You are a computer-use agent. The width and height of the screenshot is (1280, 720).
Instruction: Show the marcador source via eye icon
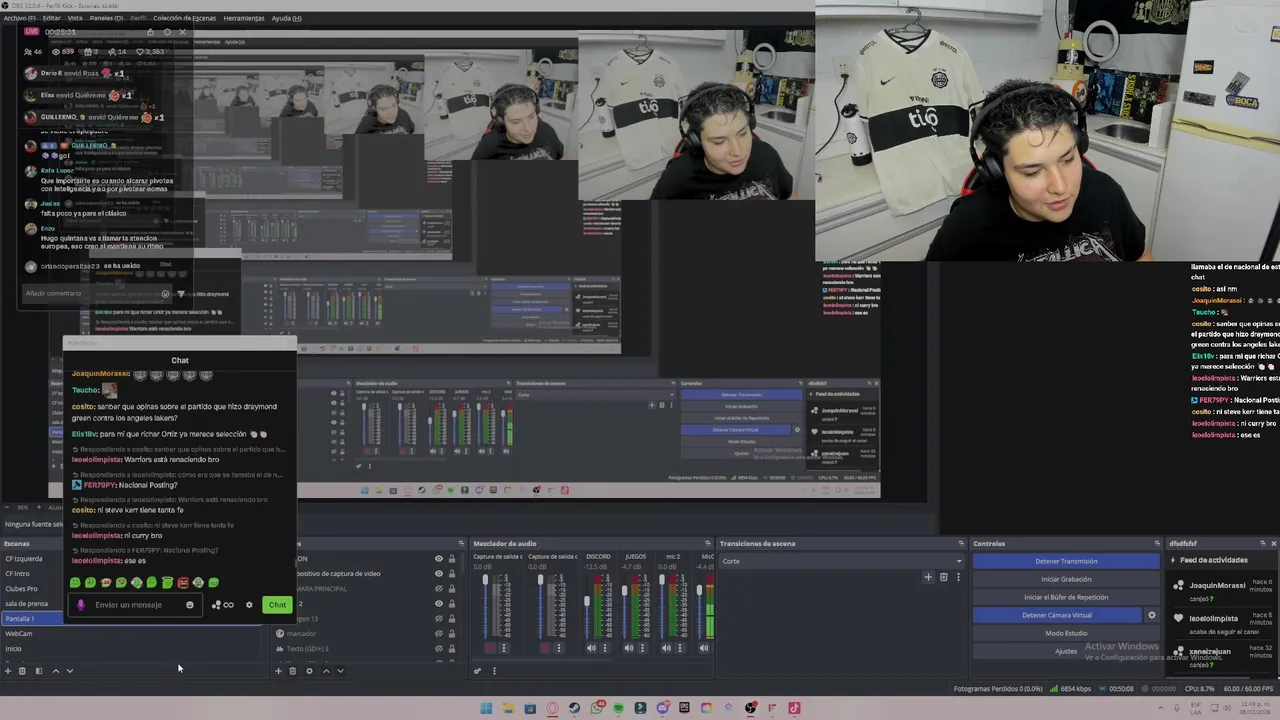[438, 634]
